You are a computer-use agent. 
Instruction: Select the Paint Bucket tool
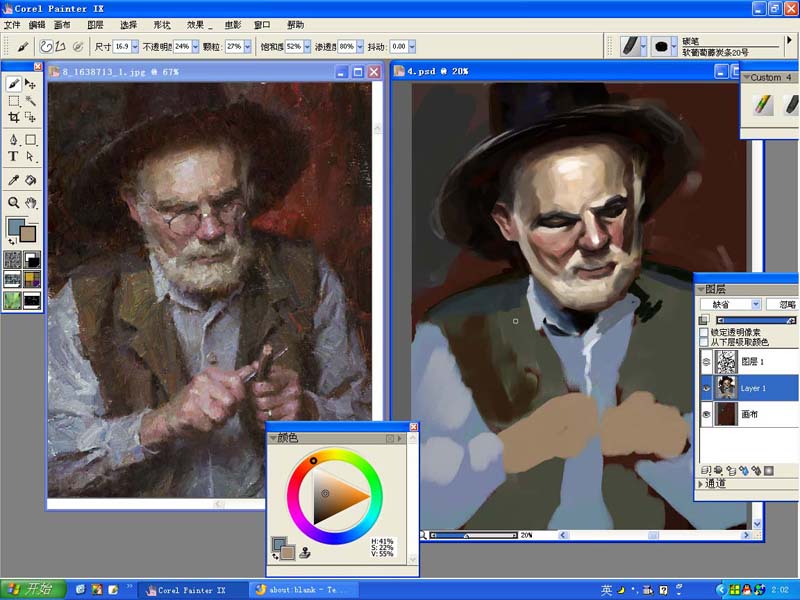tap(31, 180)
